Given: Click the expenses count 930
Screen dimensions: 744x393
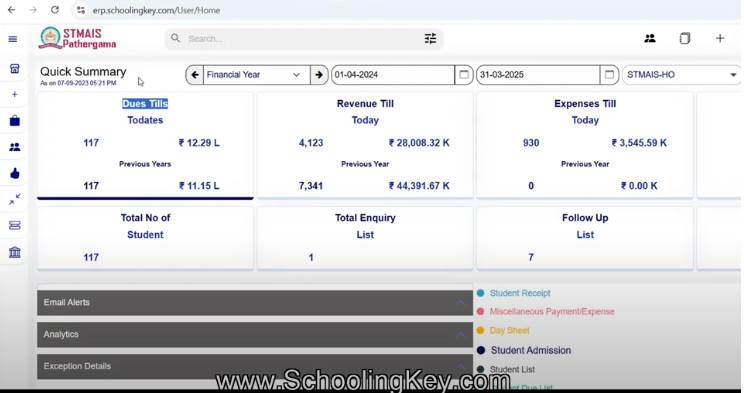Looking at the screenshot, I should tap(531, 143).
